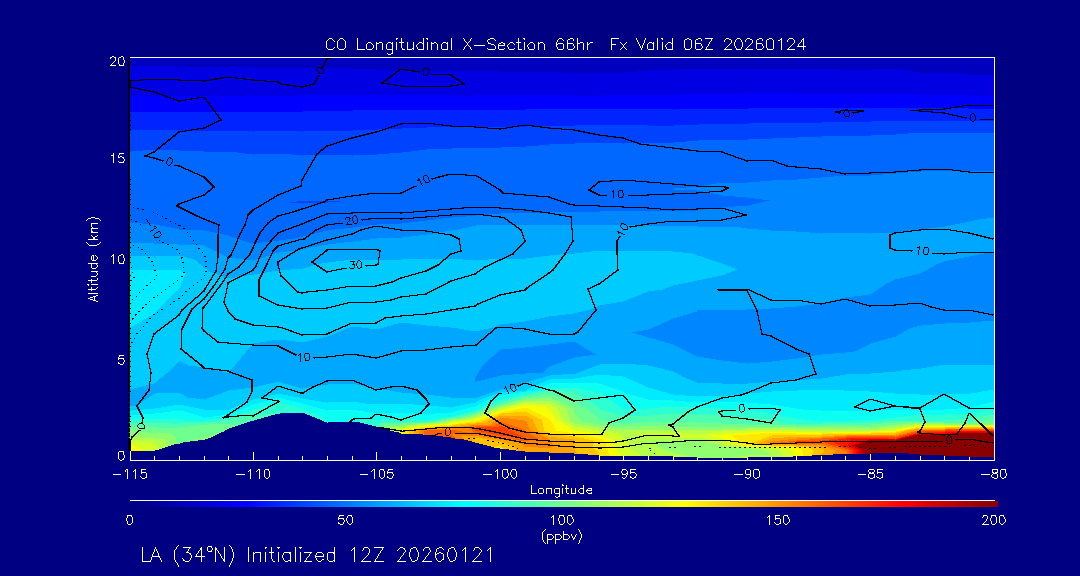Image resolution: width=1080 pixels, height=576 pixels.
Task: Click the -95 longitude tick label
Action: click(x=623, y=475)
